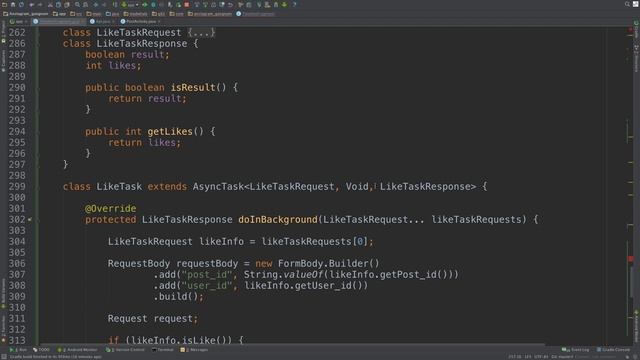
Task: Click the @Override annotation text
Action: click(111, 209)
